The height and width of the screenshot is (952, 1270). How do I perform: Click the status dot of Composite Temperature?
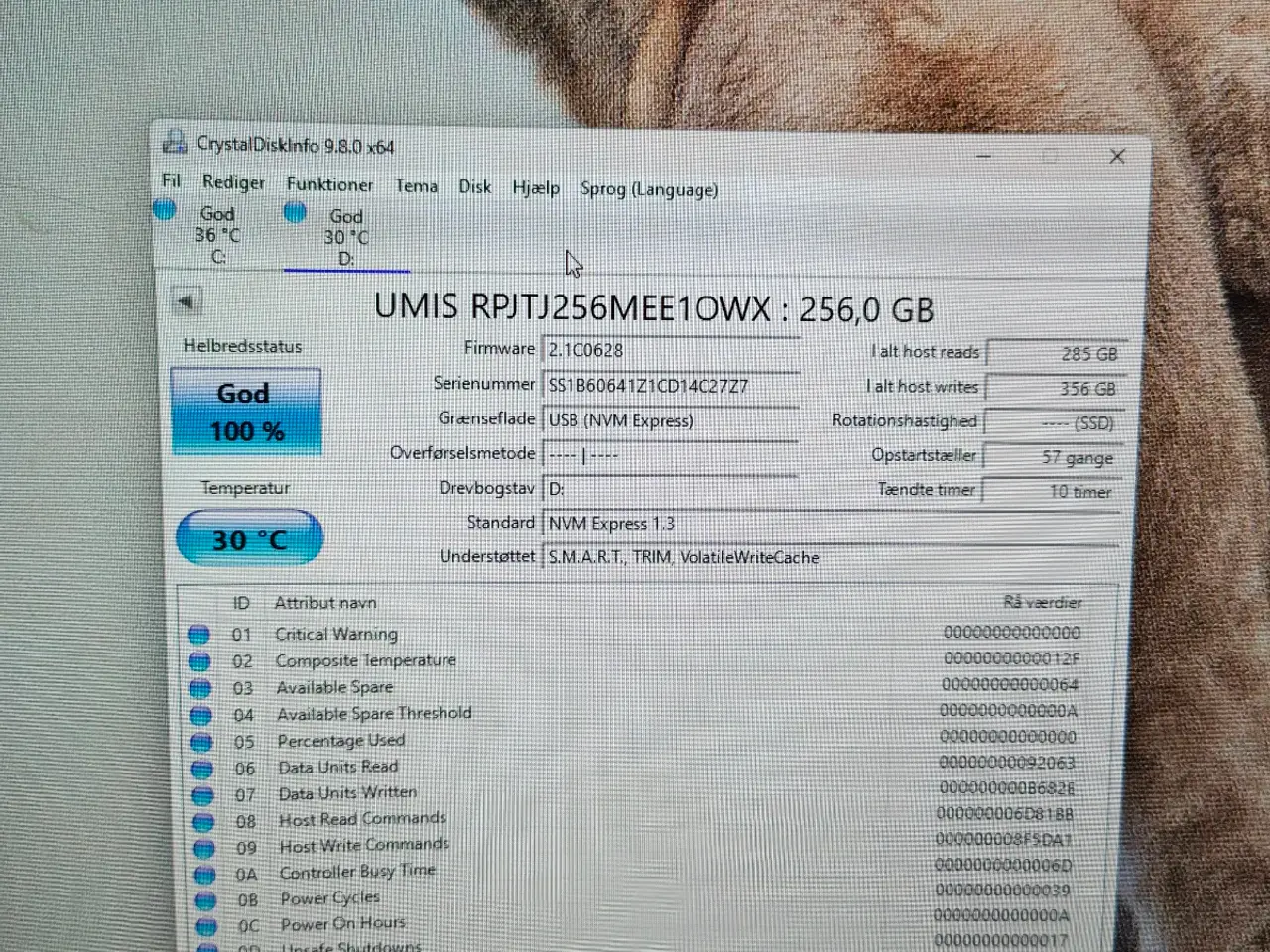(x=199, y=660)
